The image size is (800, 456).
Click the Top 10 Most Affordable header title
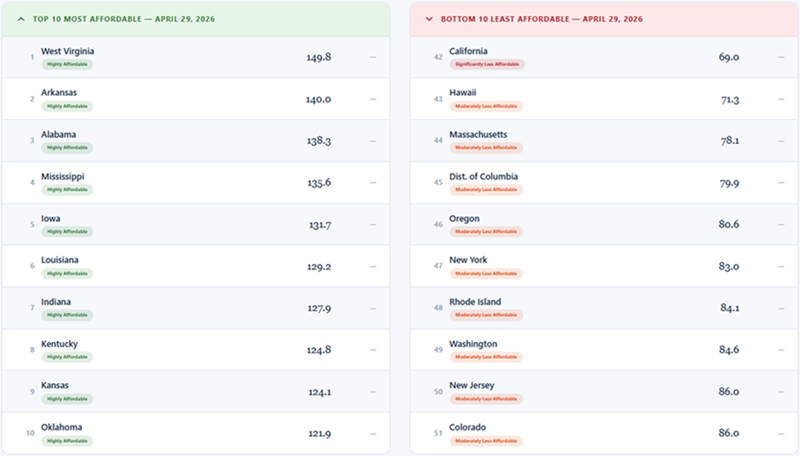(122, 19)
